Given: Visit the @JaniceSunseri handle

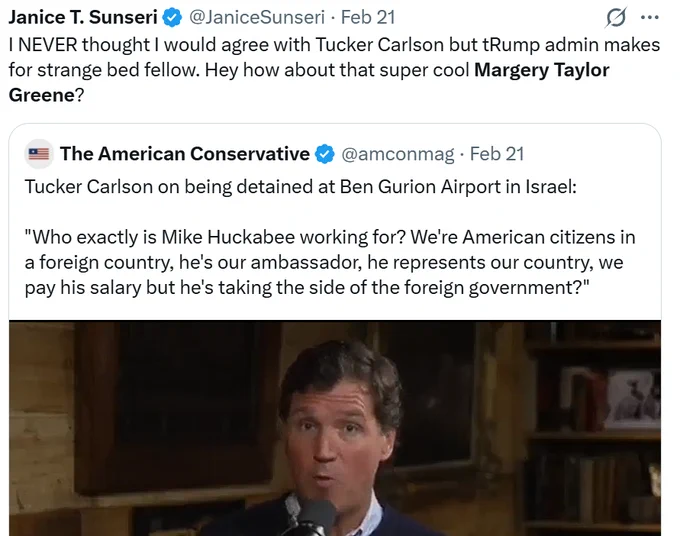Looking at the screenshot, I should pos(257,17).
